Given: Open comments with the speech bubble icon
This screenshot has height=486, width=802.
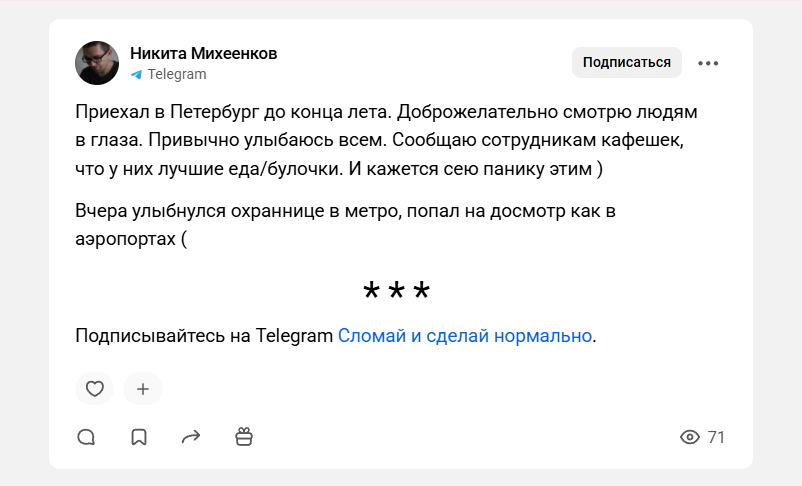Looking at the screenshot, I should tap(86, 437).
